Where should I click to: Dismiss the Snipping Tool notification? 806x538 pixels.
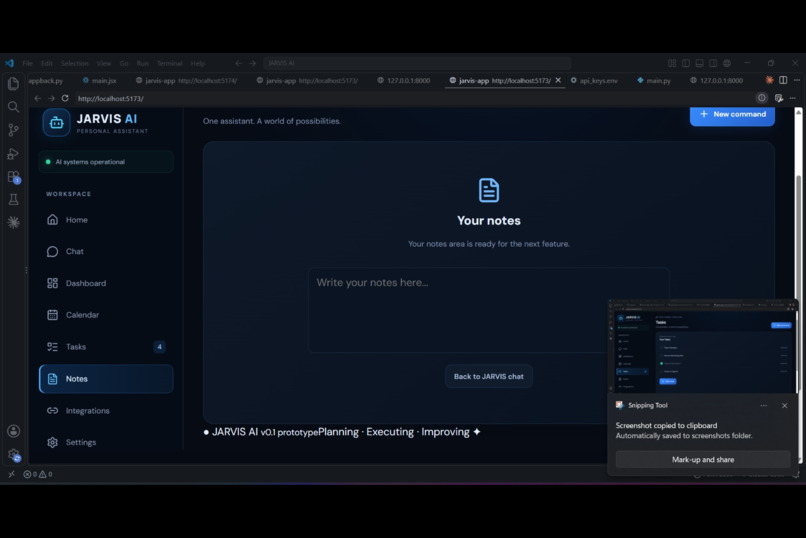coord(784,405)
